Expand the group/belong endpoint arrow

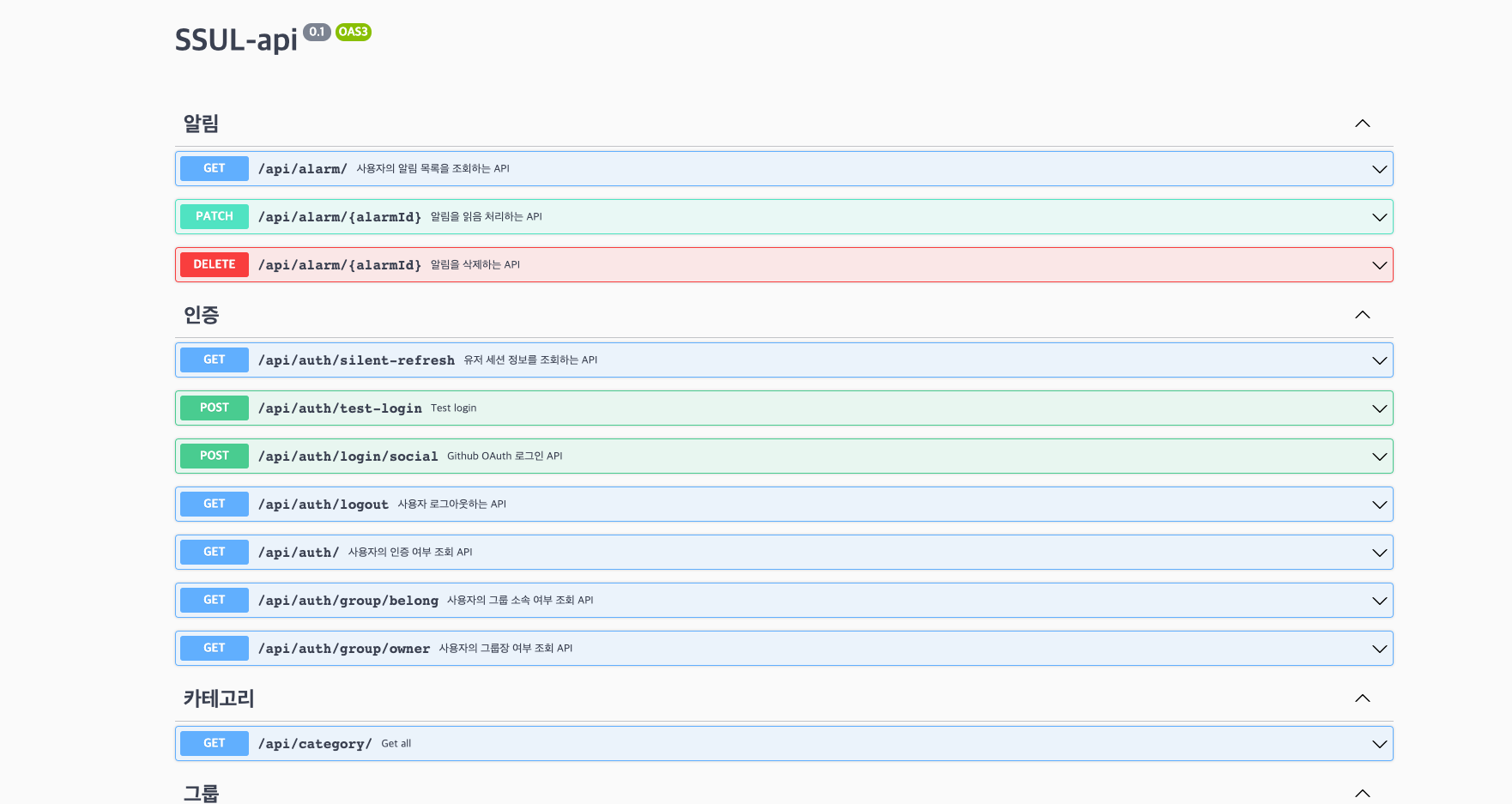click(1379, 601)
